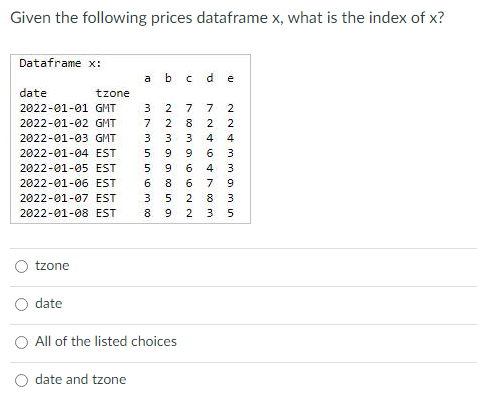Click the 'tzone' answer label text
The width and height of the screenshot is (477, 398).
coord(52,266)
